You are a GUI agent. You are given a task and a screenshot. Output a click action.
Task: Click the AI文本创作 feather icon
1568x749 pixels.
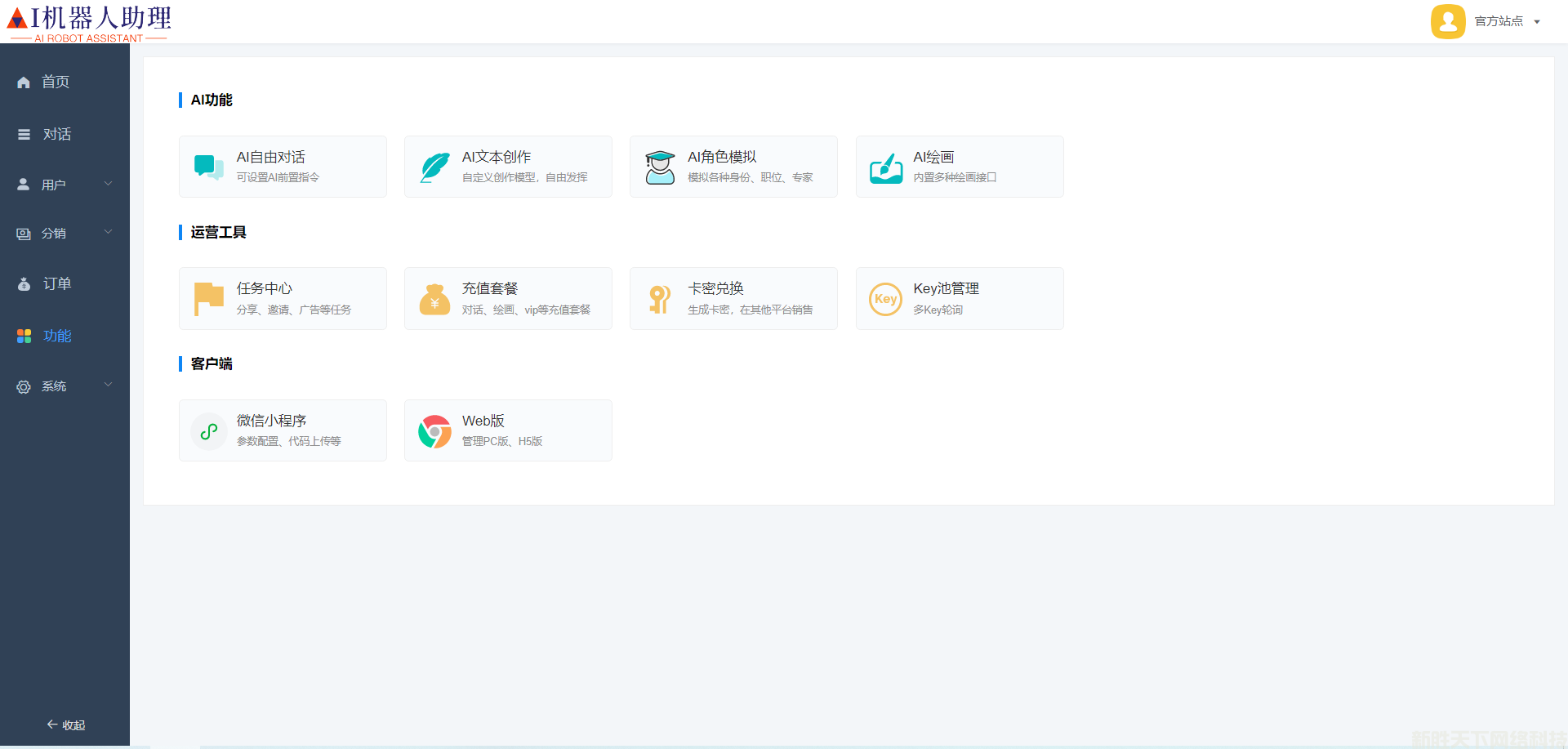coord(434,167)
